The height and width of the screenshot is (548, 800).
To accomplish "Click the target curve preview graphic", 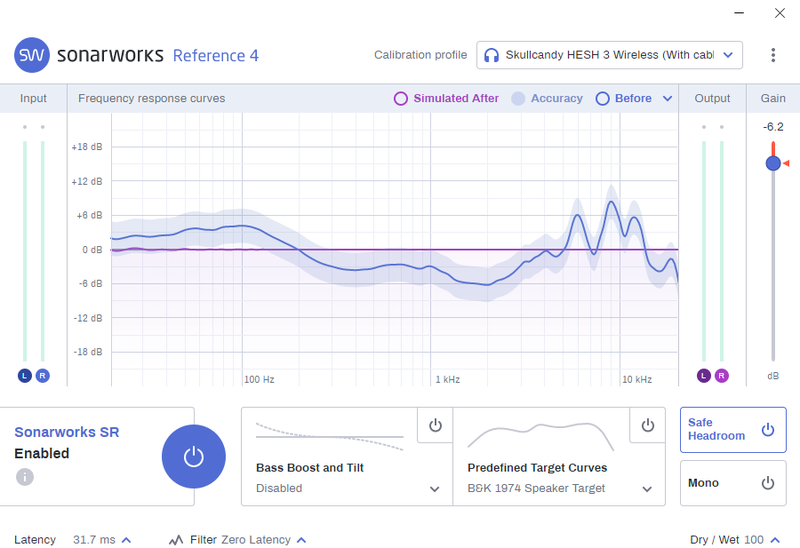I will click(540, 437).
